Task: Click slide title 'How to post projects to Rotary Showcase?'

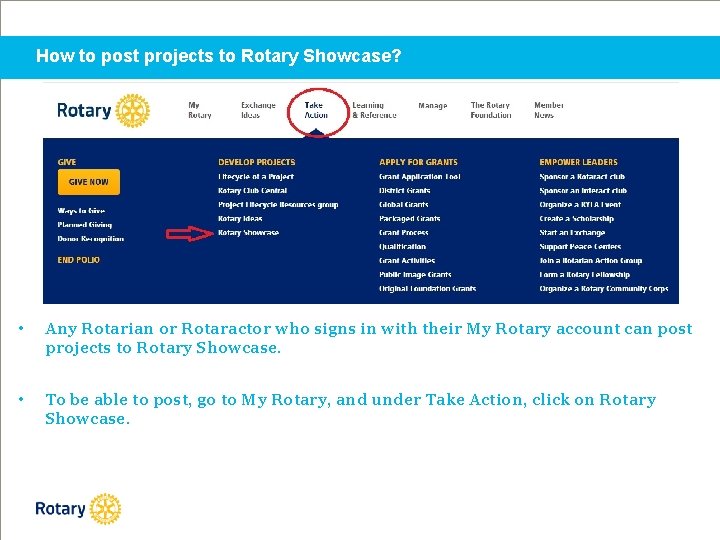Action: point(219,56)
